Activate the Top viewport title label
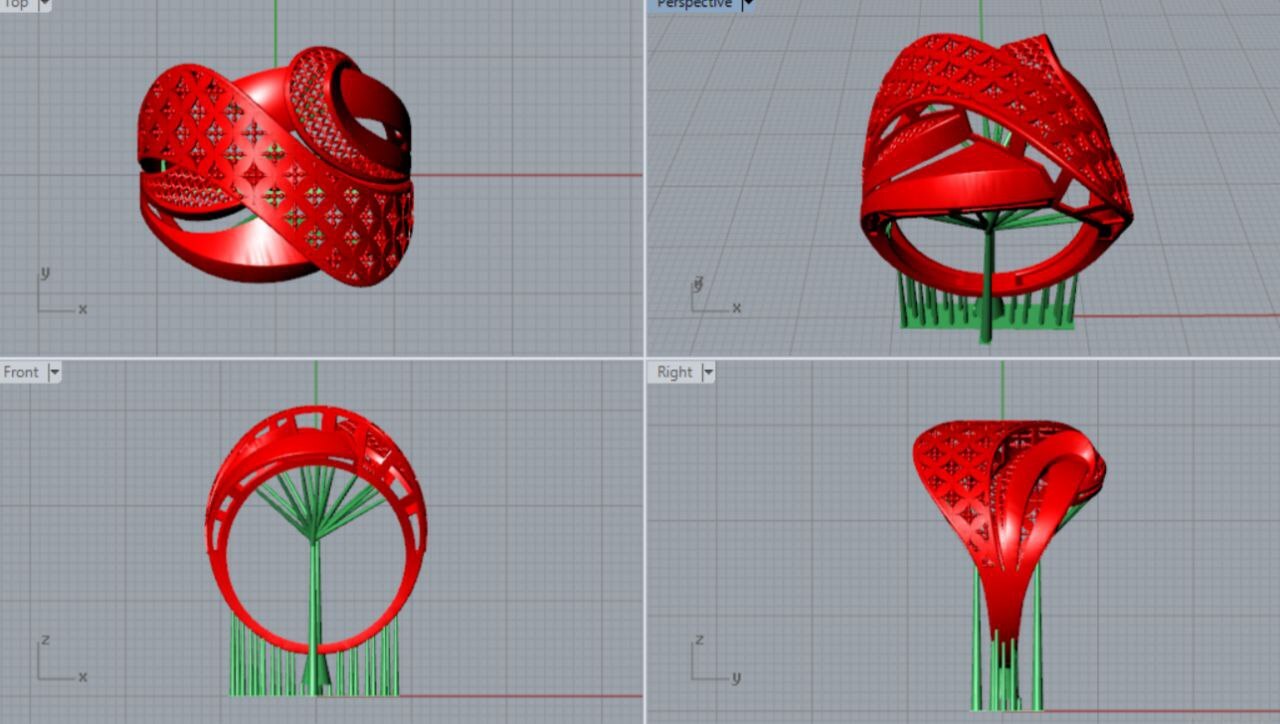Viewport: 1280px width, 724px height. (16, 4)
